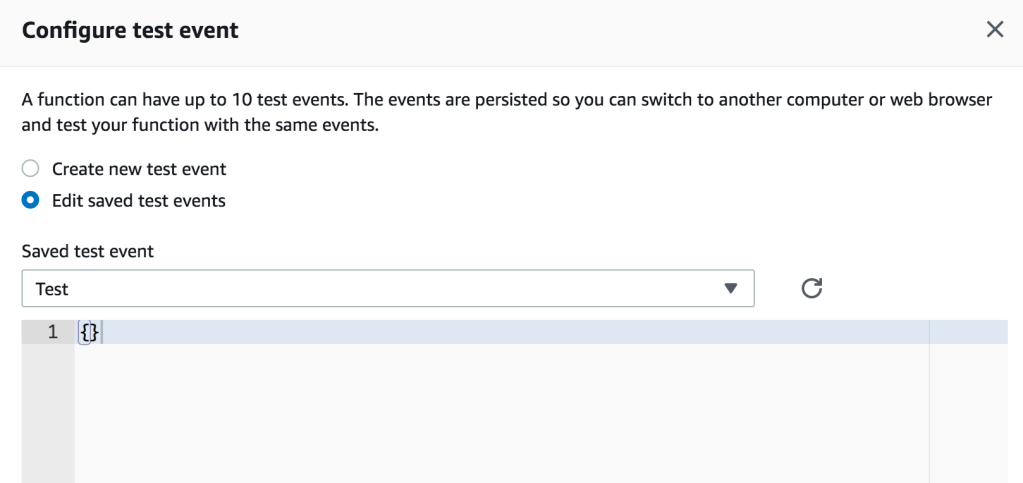Click the "Configure test event" dialog title
Screen dimensions: 1023x483
[x=130, y=30]
